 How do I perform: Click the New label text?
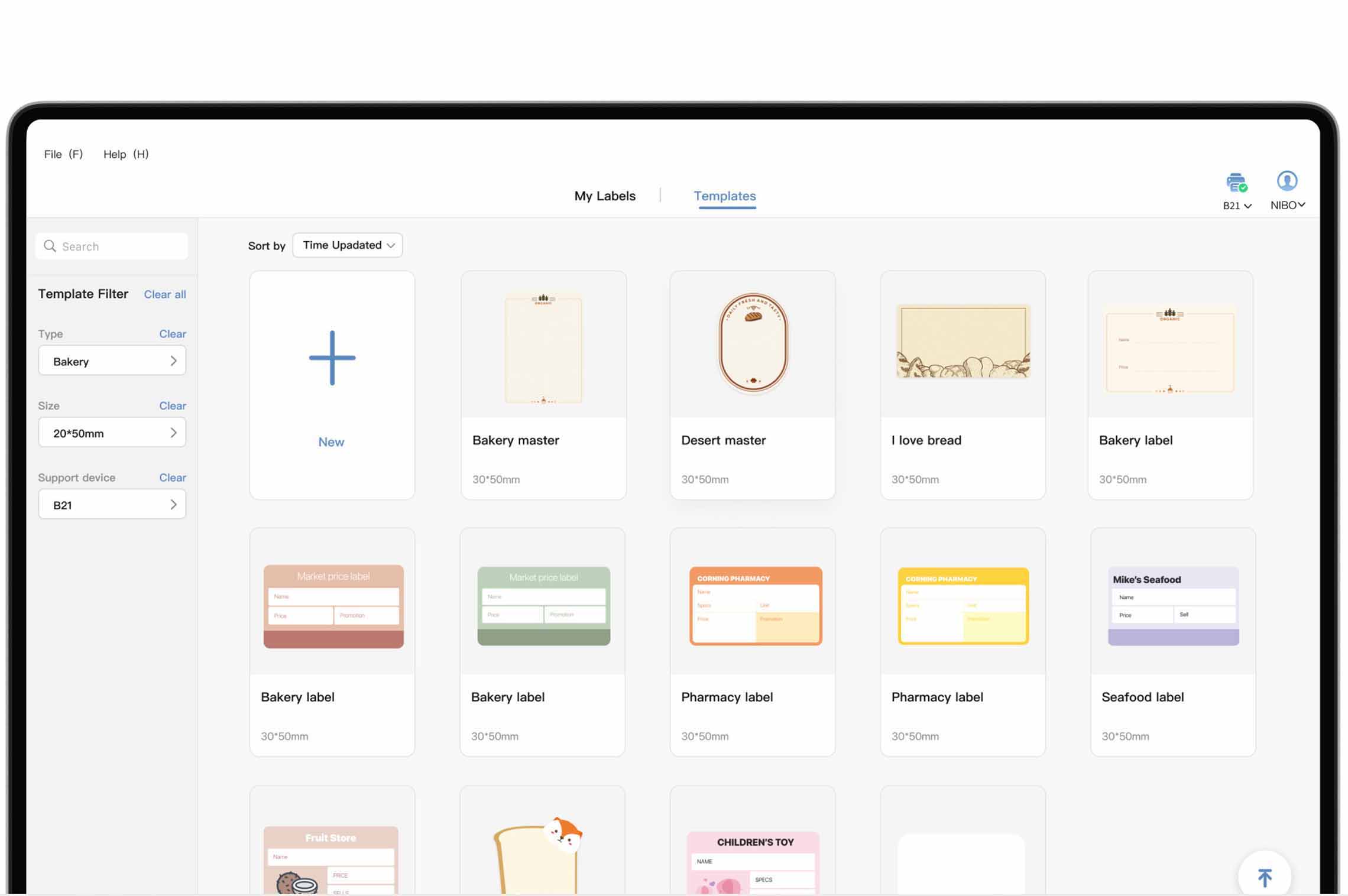click(x=331, y=442)
